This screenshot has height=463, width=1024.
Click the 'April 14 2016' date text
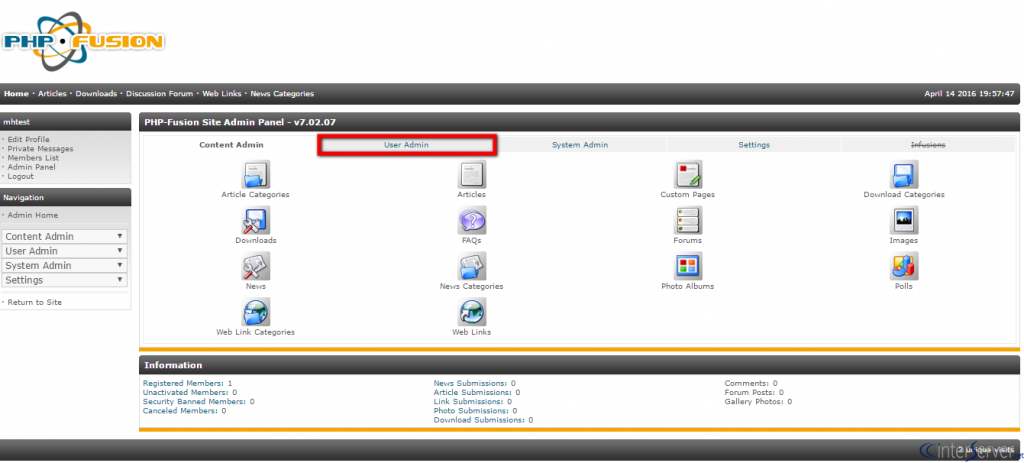click(950, 93)
